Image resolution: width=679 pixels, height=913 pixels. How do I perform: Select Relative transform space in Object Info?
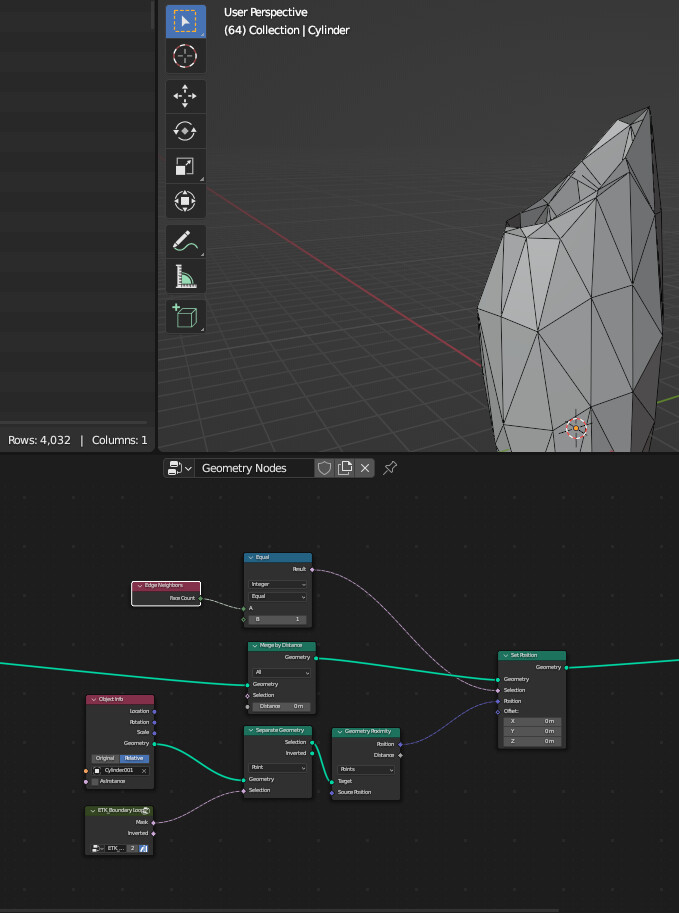135,759
